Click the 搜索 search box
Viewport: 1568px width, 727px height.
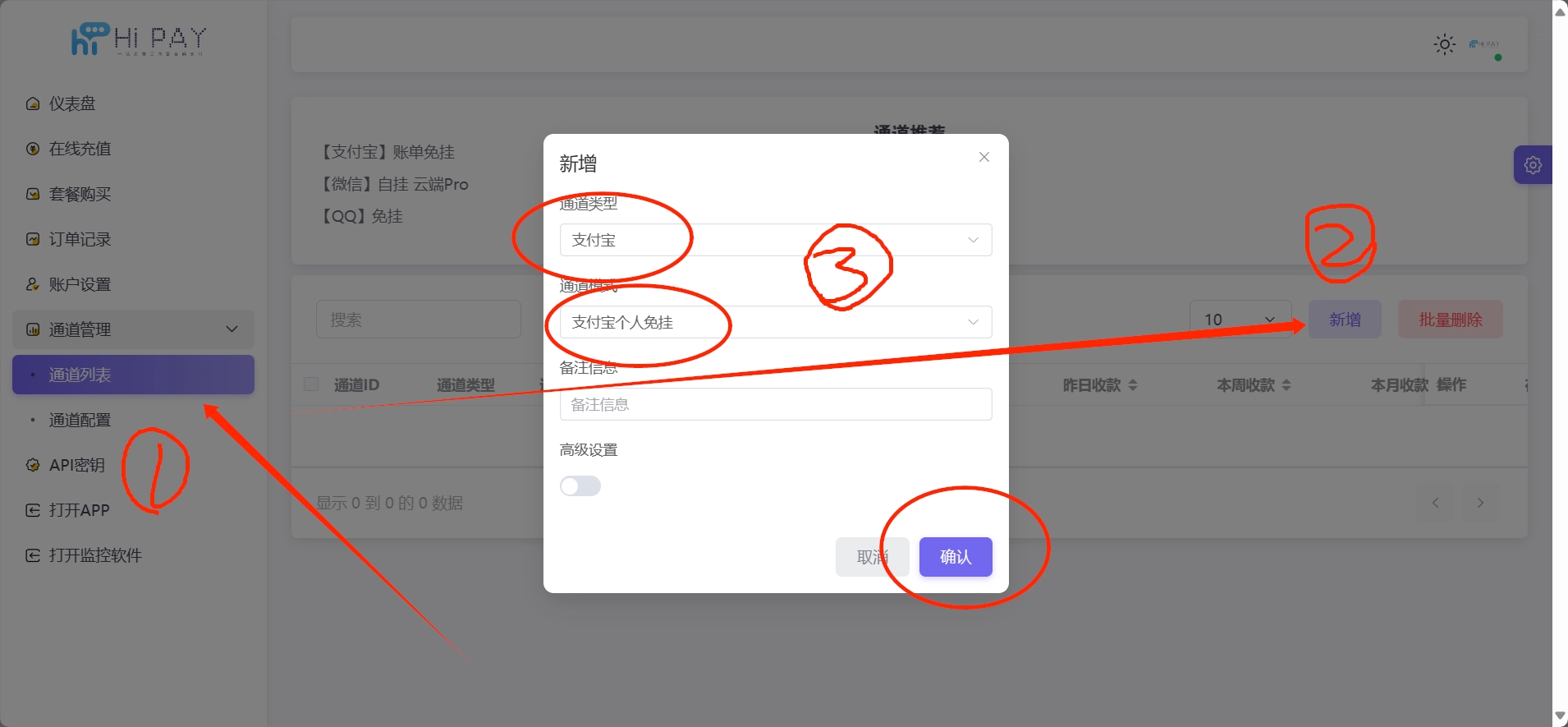[x=419, y=320]
